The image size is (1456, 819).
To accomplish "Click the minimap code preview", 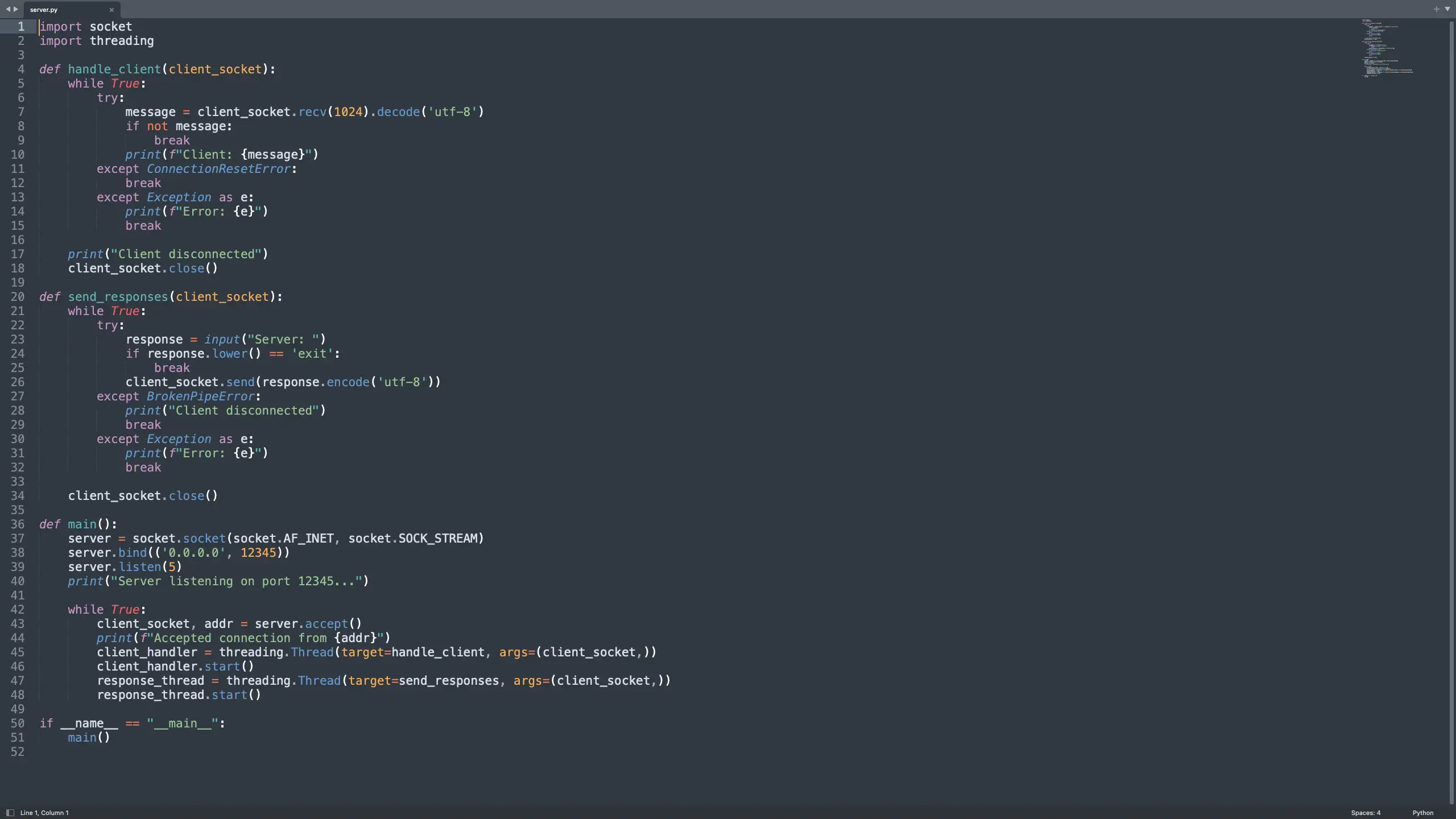I will point(1387,48).
